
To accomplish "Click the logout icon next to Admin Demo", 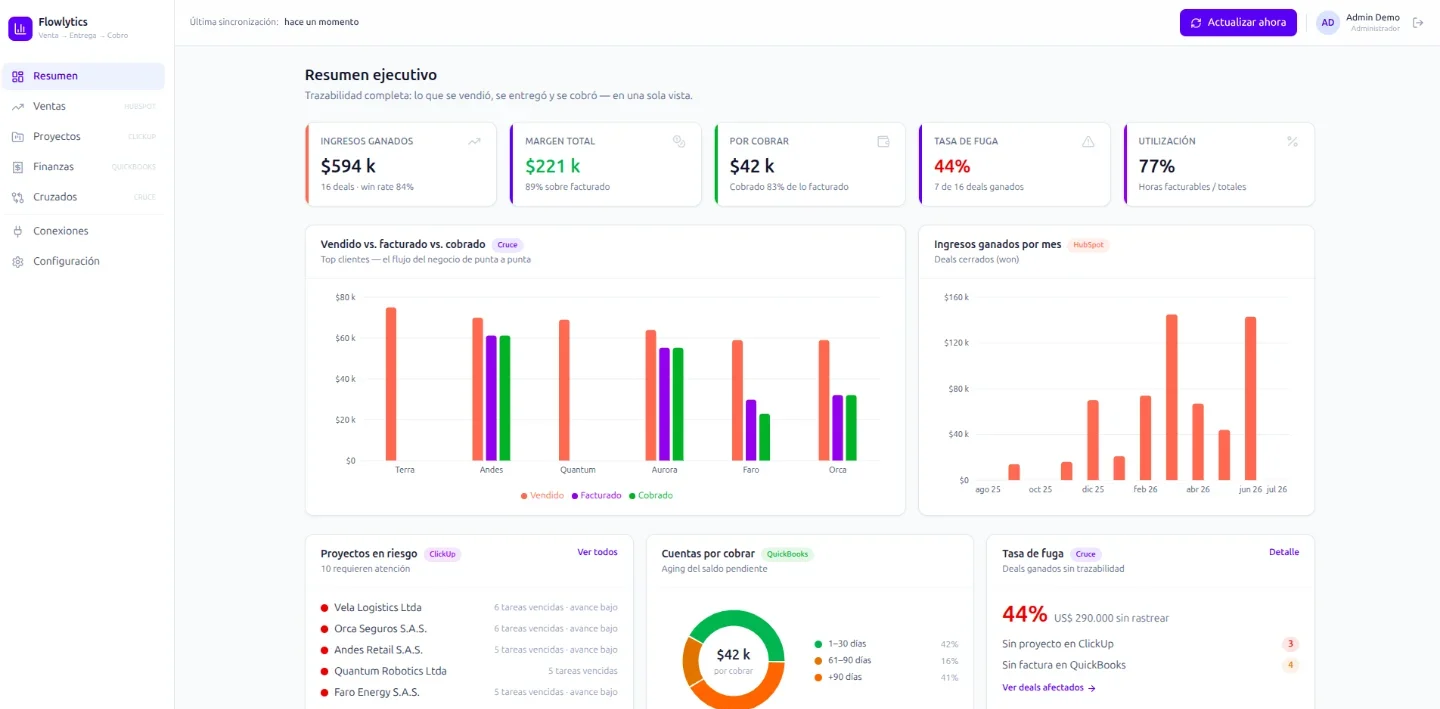I will pos(1417,22).
